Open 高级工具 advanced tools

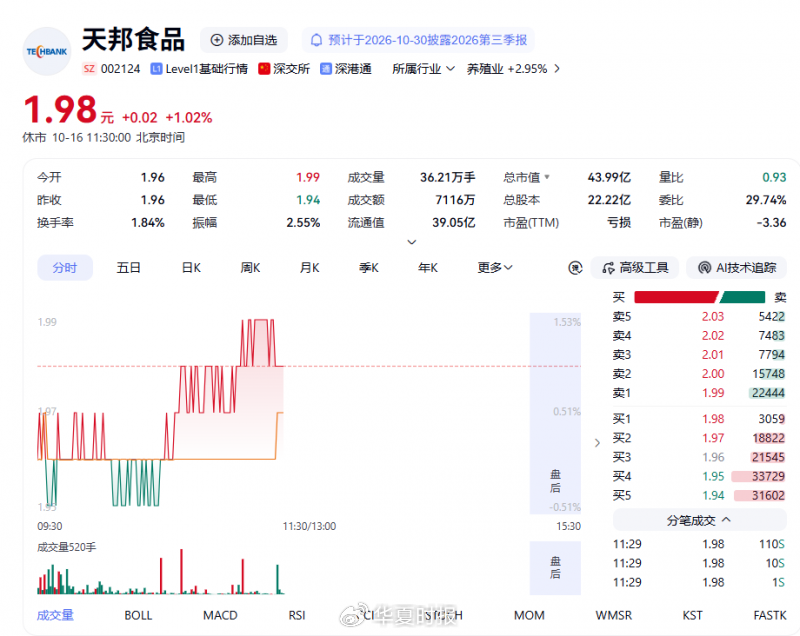[635, 268]
